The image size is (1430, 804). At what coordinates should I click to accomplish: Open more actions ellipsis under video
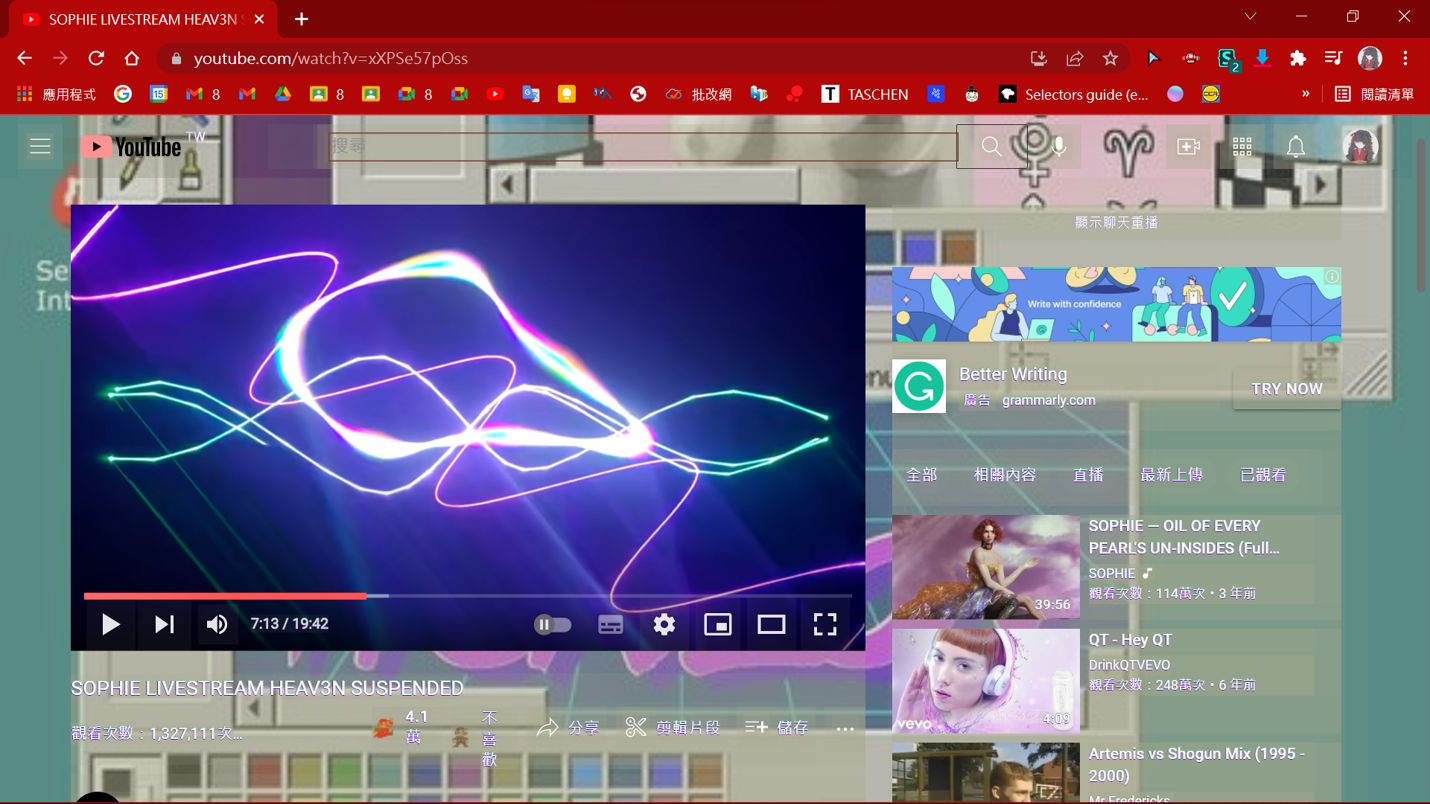[x=845, y=729]
